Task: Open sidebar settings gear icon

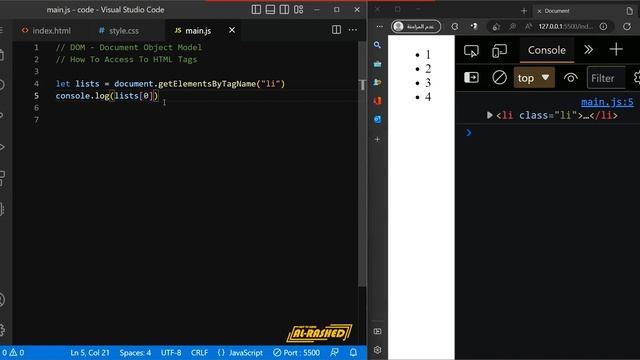Action: (378, 350)
